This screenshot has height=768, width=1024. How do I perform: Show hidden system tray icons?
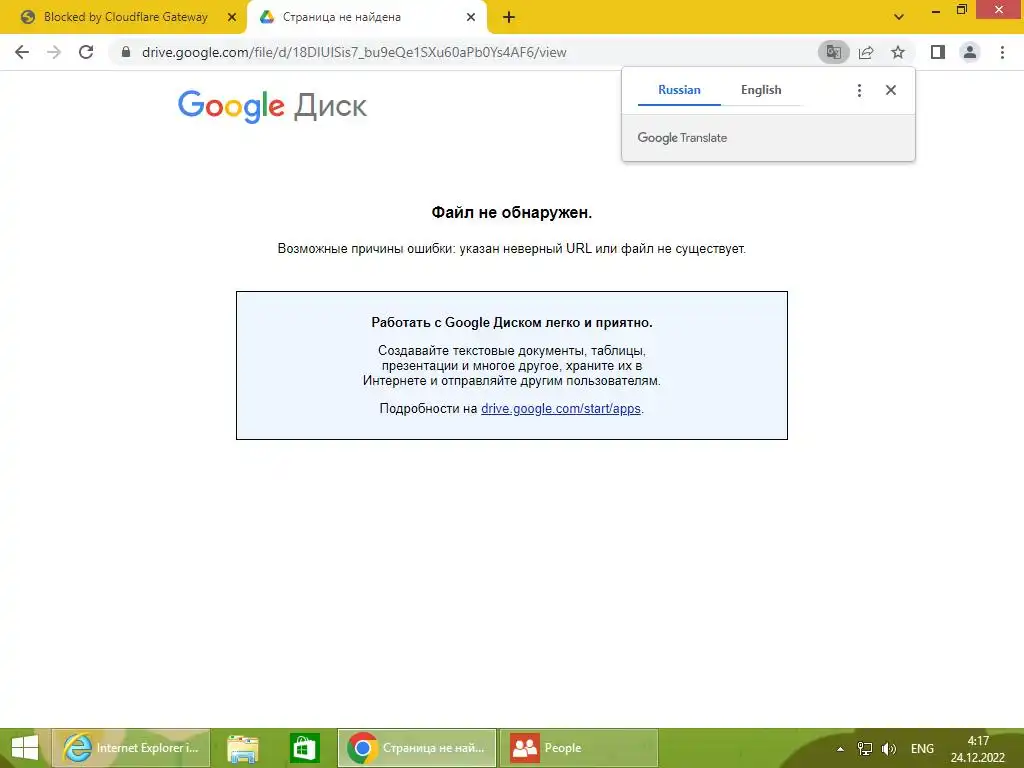[840, 748]
